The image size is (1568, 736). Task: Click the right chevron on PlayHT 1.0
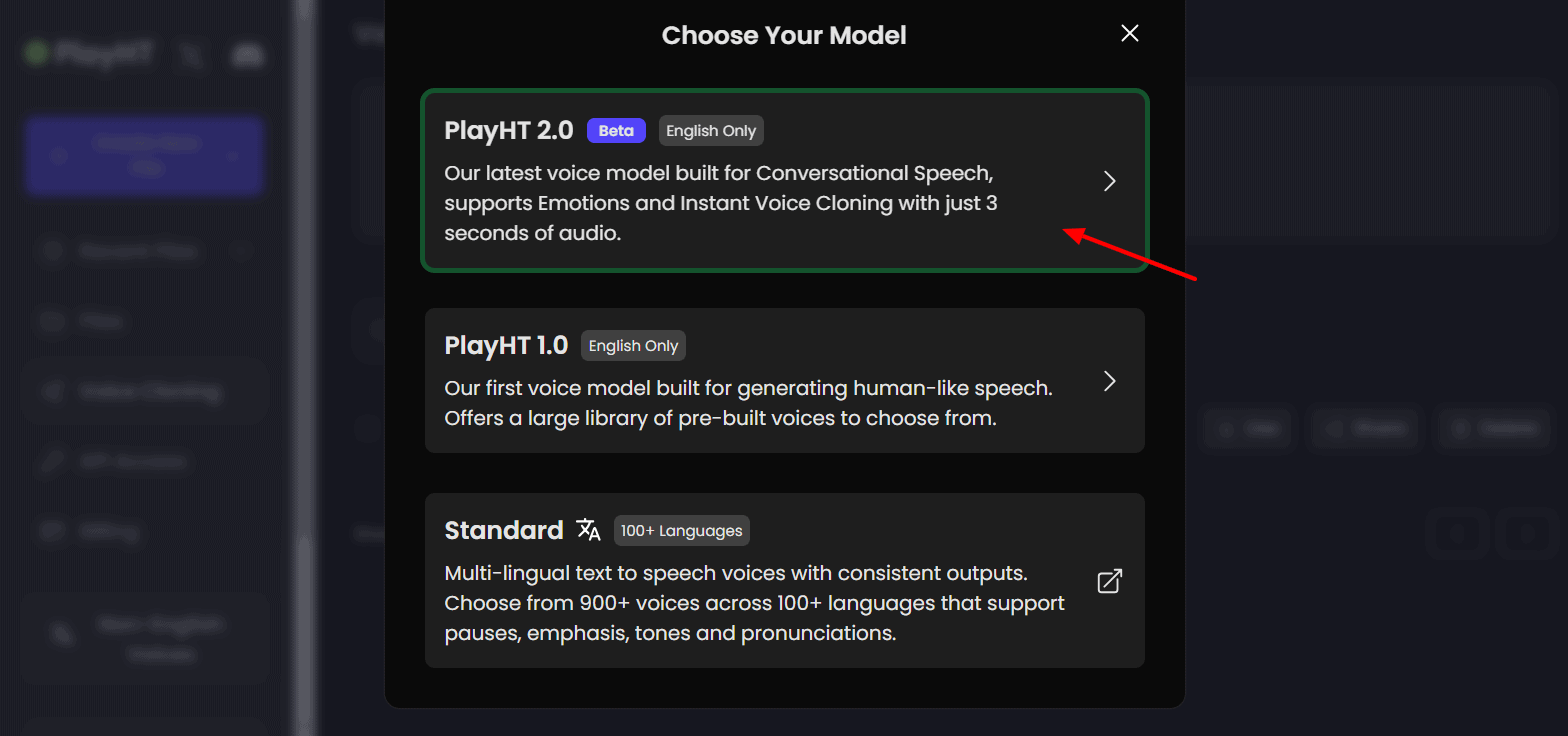coord(1109,381)
